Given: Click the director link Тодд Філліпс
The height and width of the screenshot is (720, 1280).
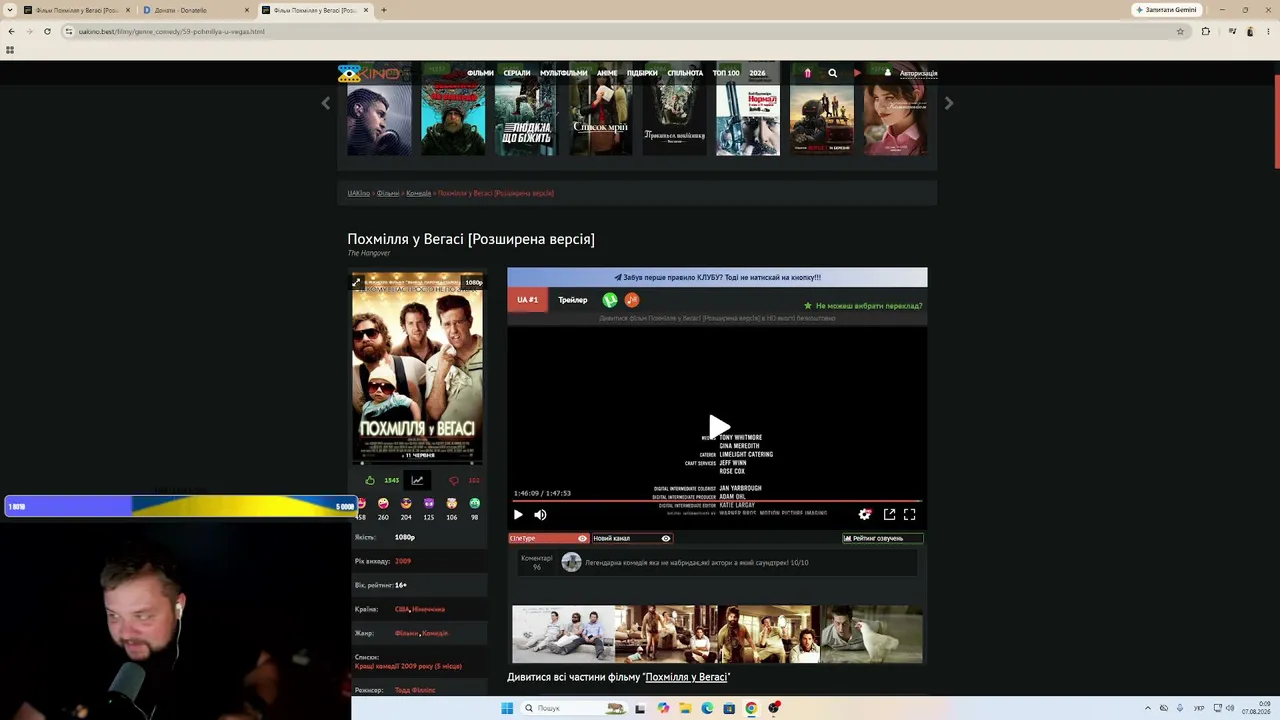Looking at the screenshot, I should 415,690.
